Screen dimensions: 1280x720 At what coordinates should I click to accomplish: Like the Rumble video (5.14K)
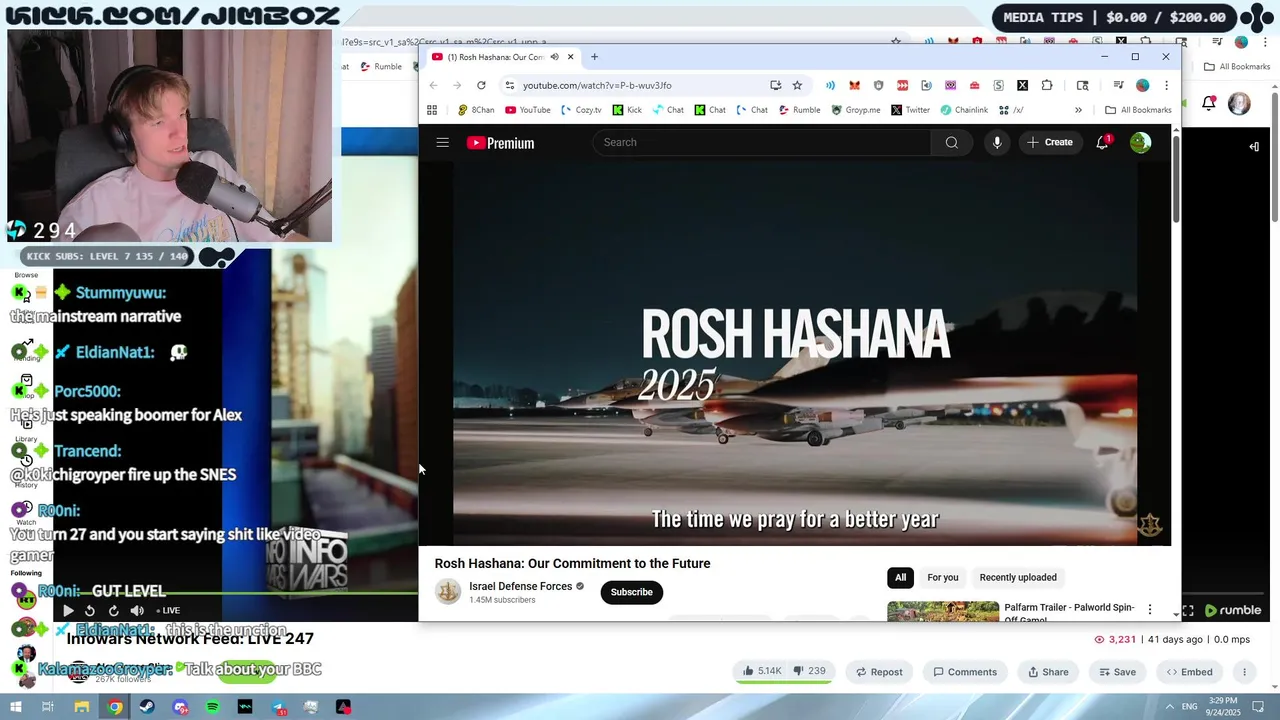coord(762,671)
